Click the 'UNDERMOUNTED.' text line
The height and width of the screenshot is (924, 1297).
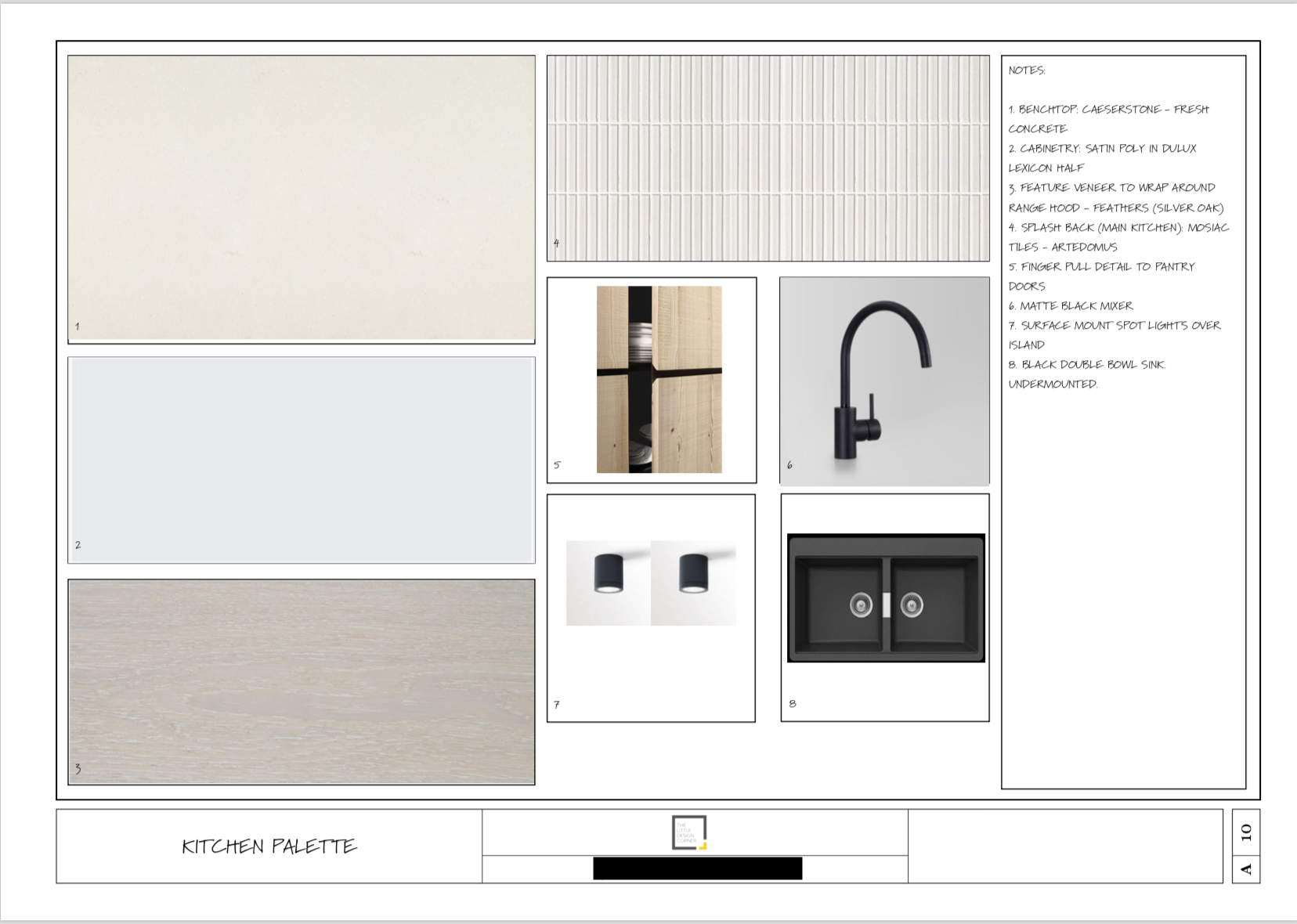coord(1053,384)
